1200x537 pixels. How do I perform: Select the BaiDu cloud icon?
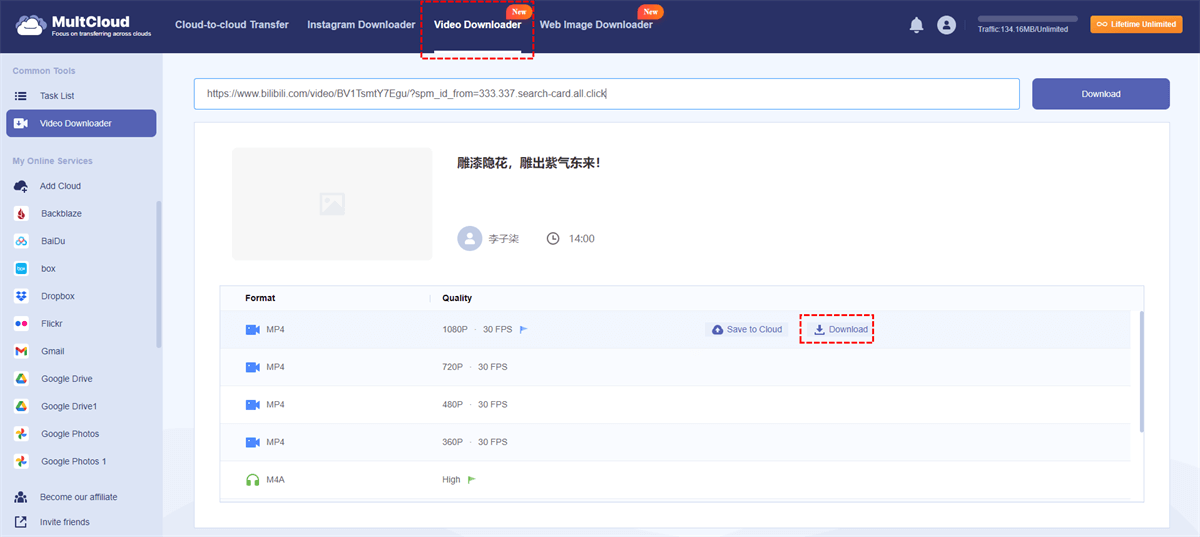coord(21,241)
